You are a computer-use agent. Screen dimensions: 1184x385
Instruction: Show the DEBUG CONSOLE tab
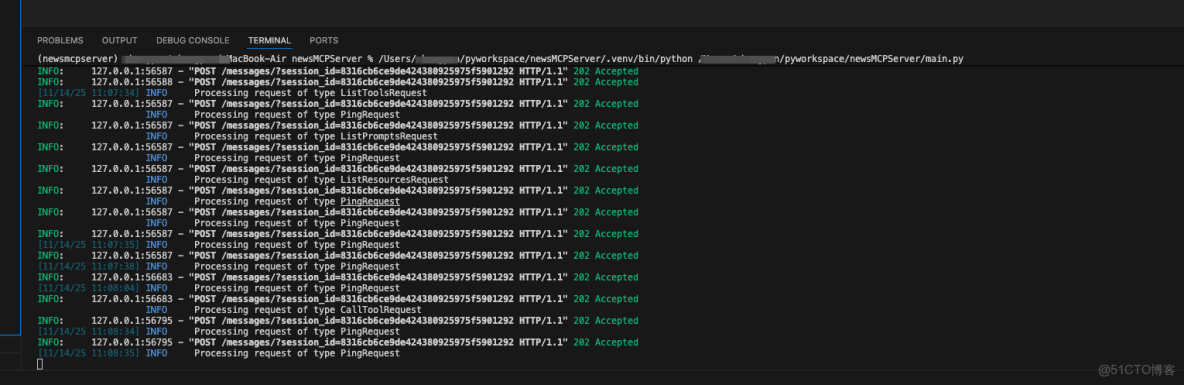193,41
